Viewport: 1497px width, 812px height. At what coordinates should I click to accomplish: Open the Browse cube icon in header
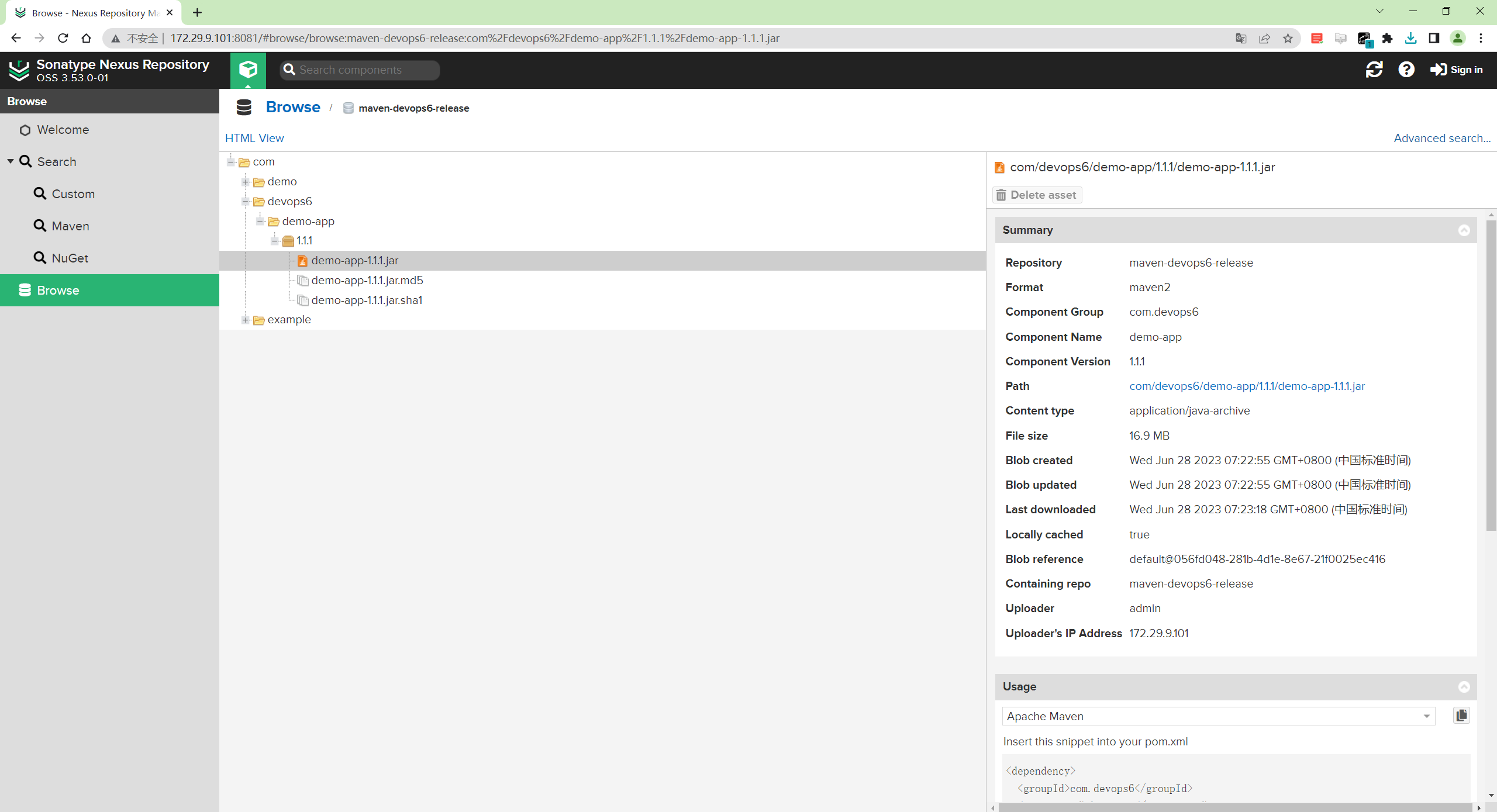[248, 70]
